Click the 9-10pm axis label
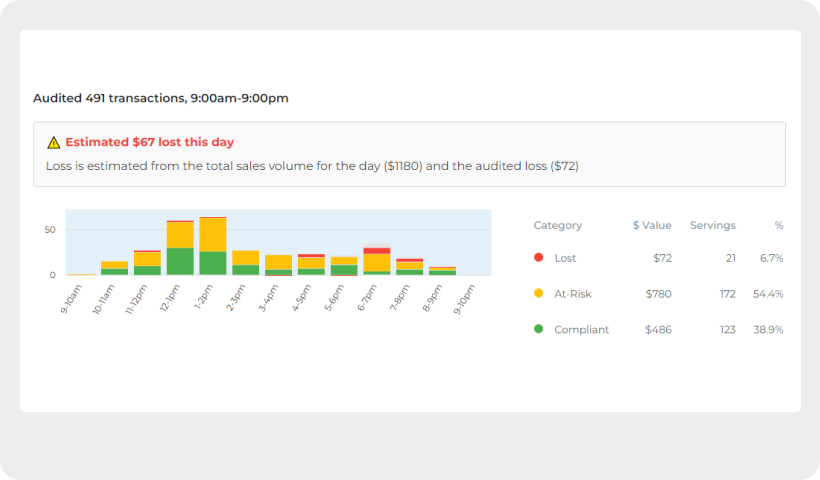 [464, 299]
